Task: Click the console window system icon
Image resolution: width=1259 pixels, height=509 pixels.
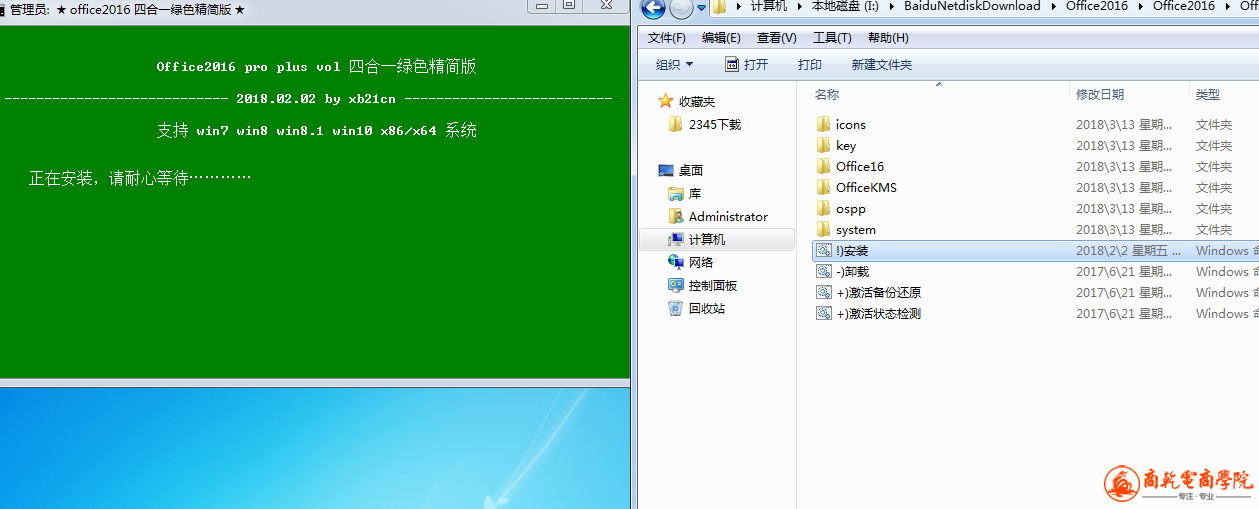Action: pos(3,9)
